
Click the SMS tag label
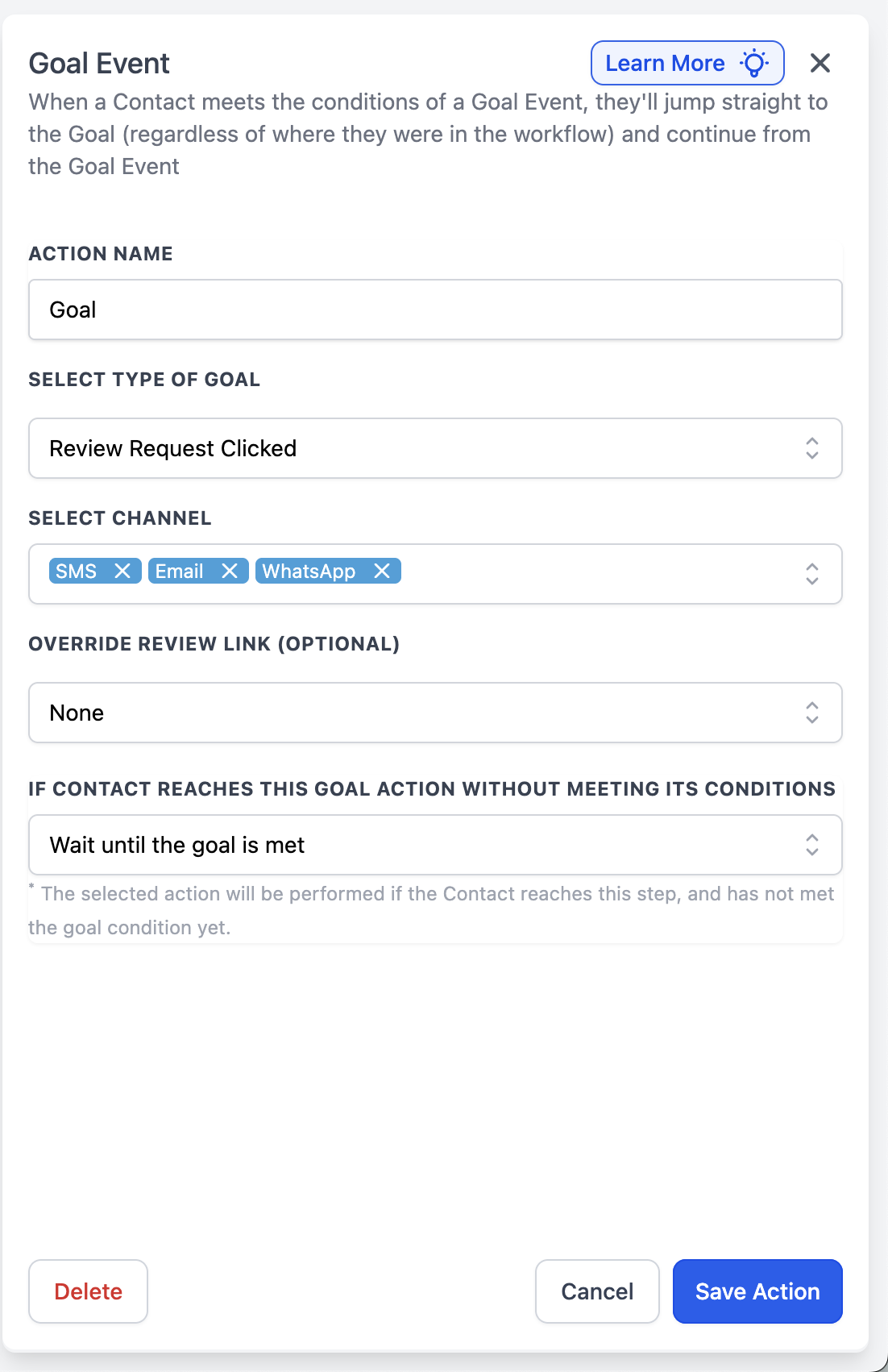(x=77, y=571)
